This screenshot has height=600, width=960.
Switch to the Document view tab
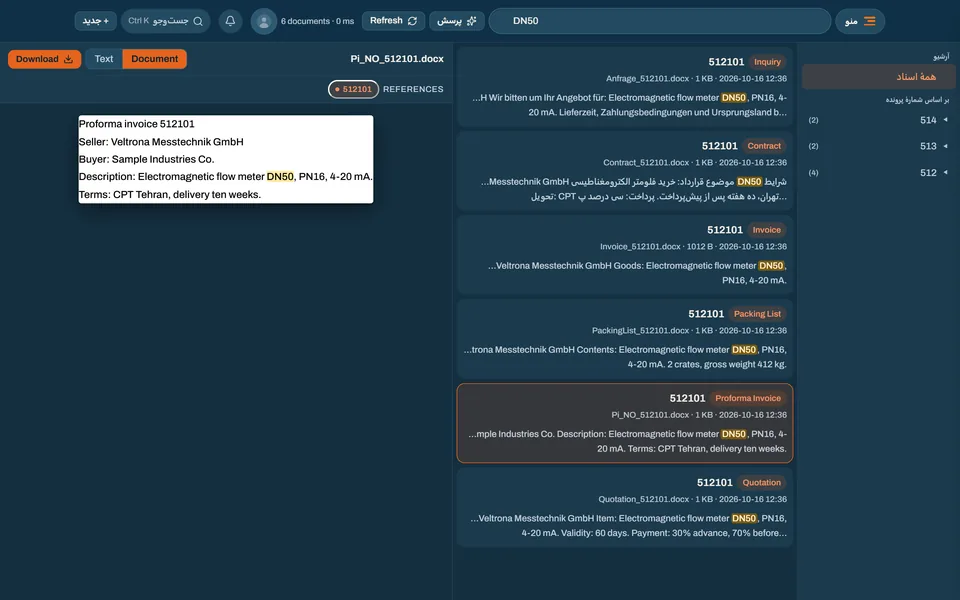click(154, 59)
